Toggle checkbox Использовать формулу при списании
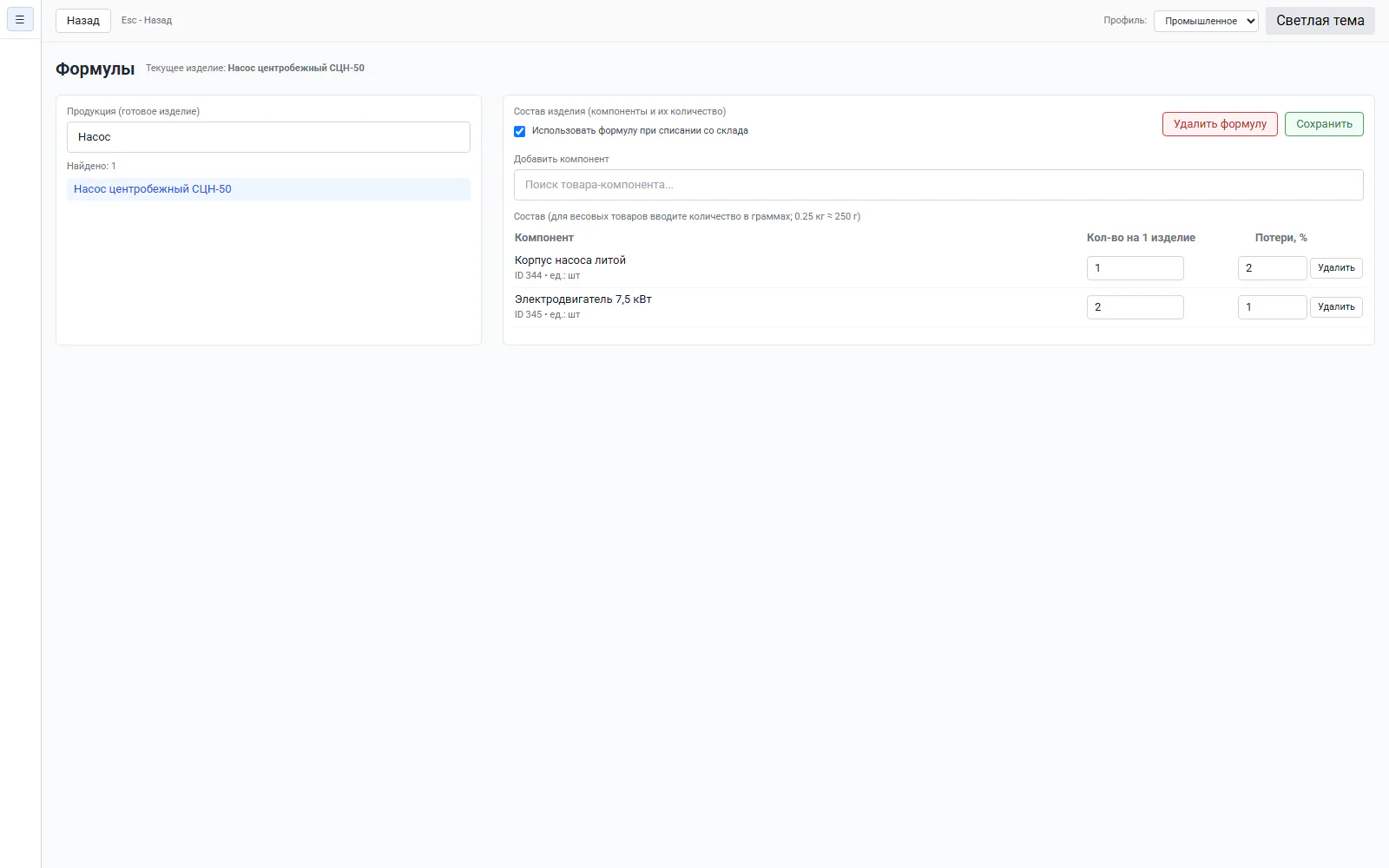 519,131
